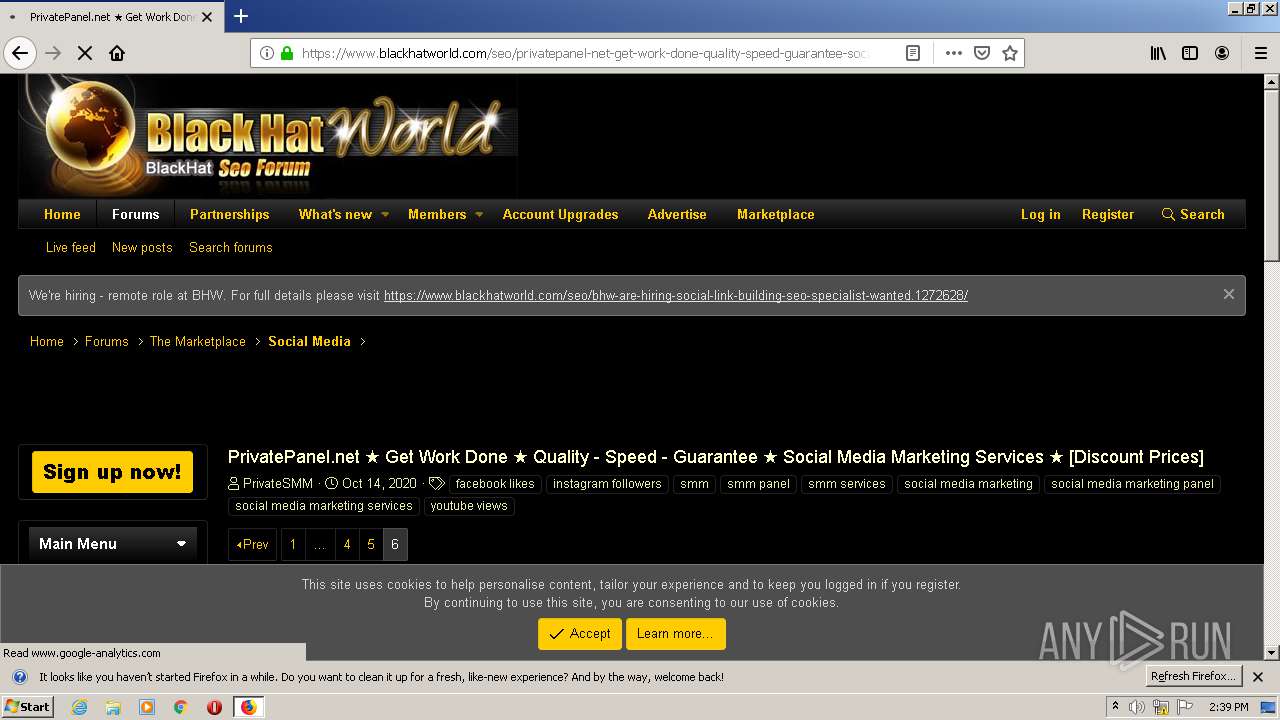The height and width of the screenshot is (720, 1280).
Task: Launch Internet Explorer from taskbar
Action: click(79, 707)
